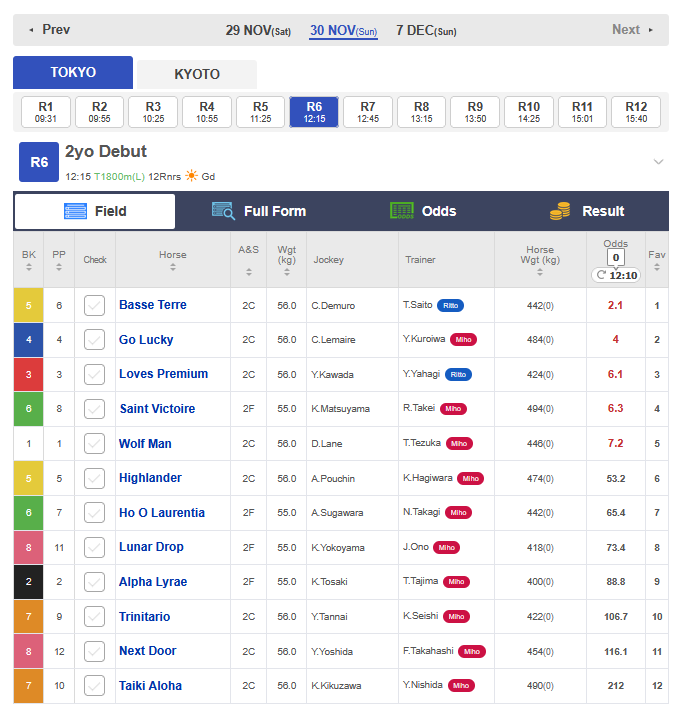Check the box for Basse Terre
The width and height of the screenshot is (682, 716).
(x=94, y=305)
